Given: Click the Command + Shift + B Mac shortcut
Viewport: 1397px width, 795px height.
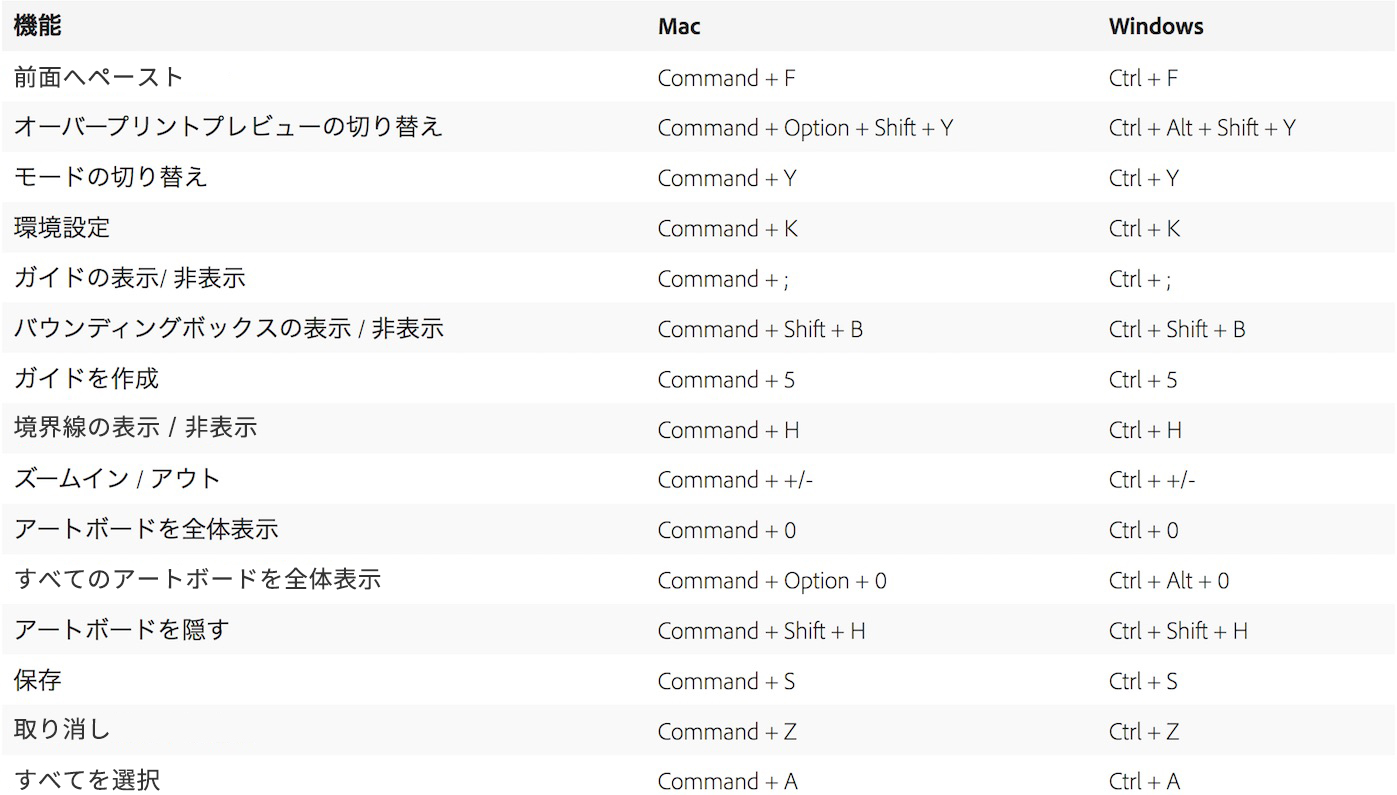Looking at the screenshot, I should [x=760, y=329].
